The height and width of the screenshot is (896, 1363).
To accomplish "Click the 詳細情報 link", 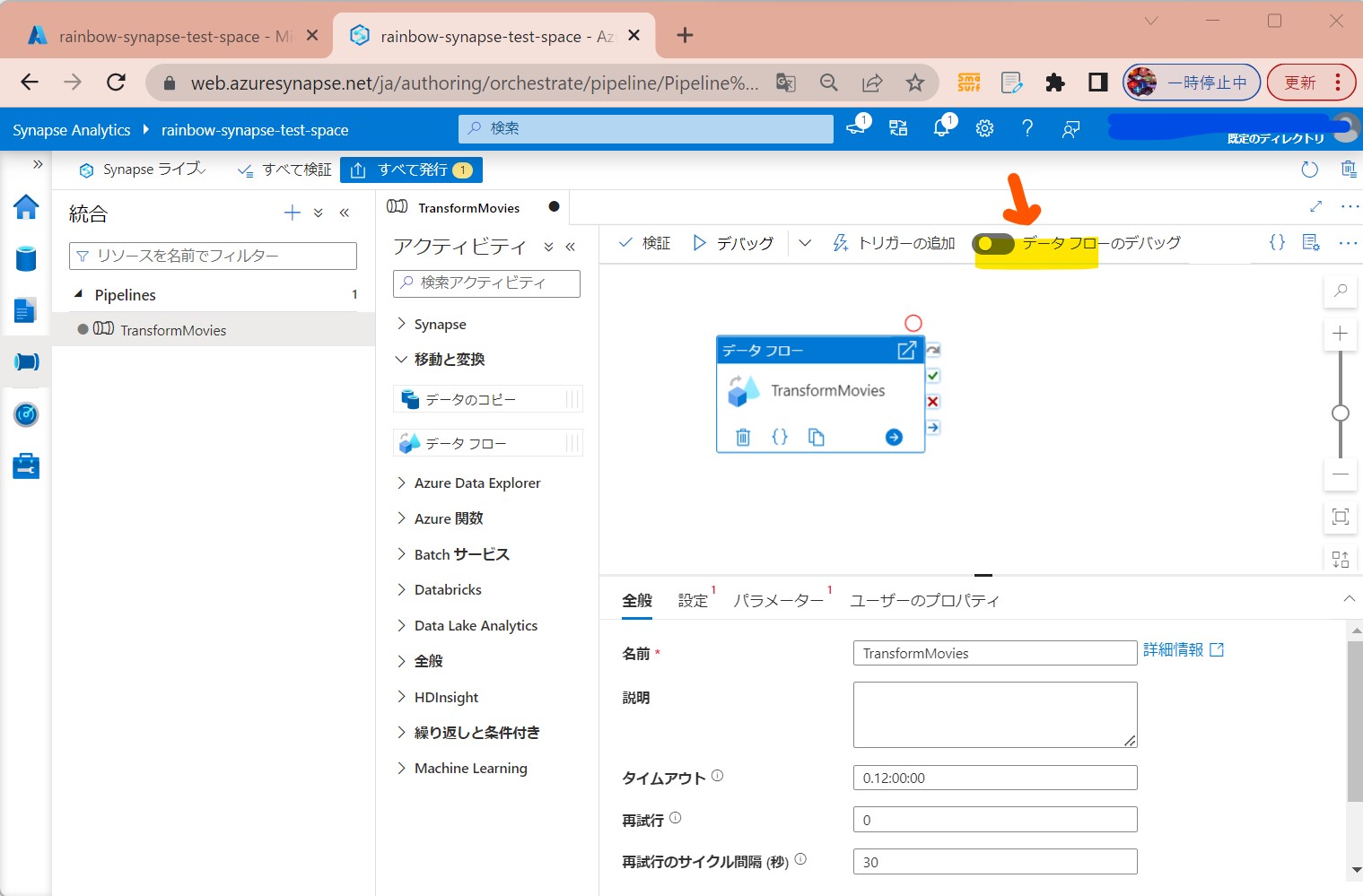I will [x=1183, y=649].
